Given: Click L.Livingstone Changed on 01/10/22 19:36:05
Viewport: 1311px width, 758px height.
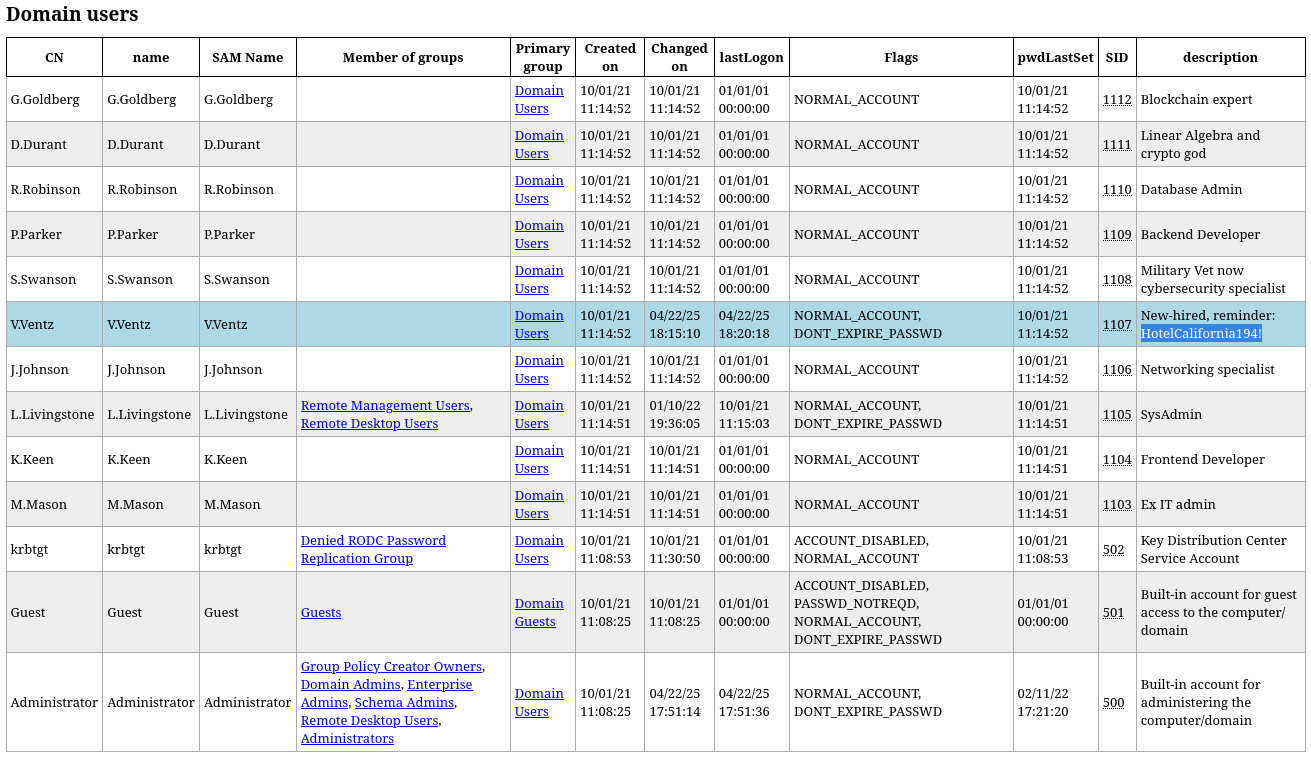Looking at the screenshot, I should point(675,414).
